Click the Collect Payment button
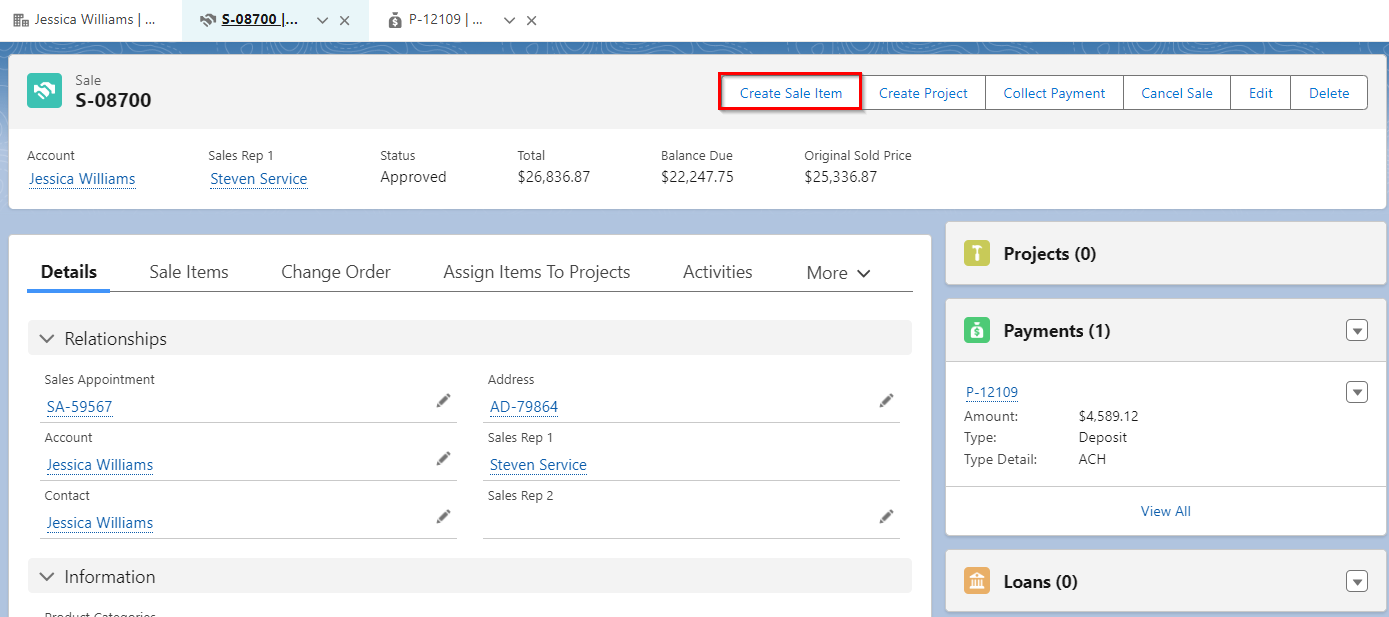Image resolution: width=1389 pixels, height=617 pixels. (x=1053, y=92)
